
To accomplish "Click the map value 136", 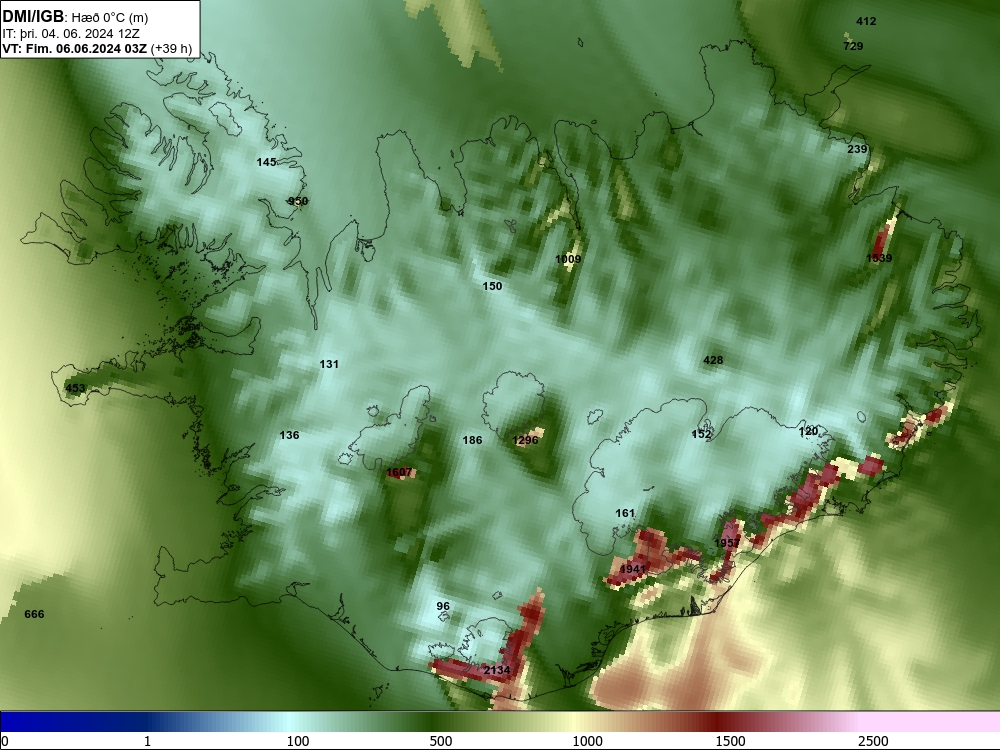I will tap(290, 435).
